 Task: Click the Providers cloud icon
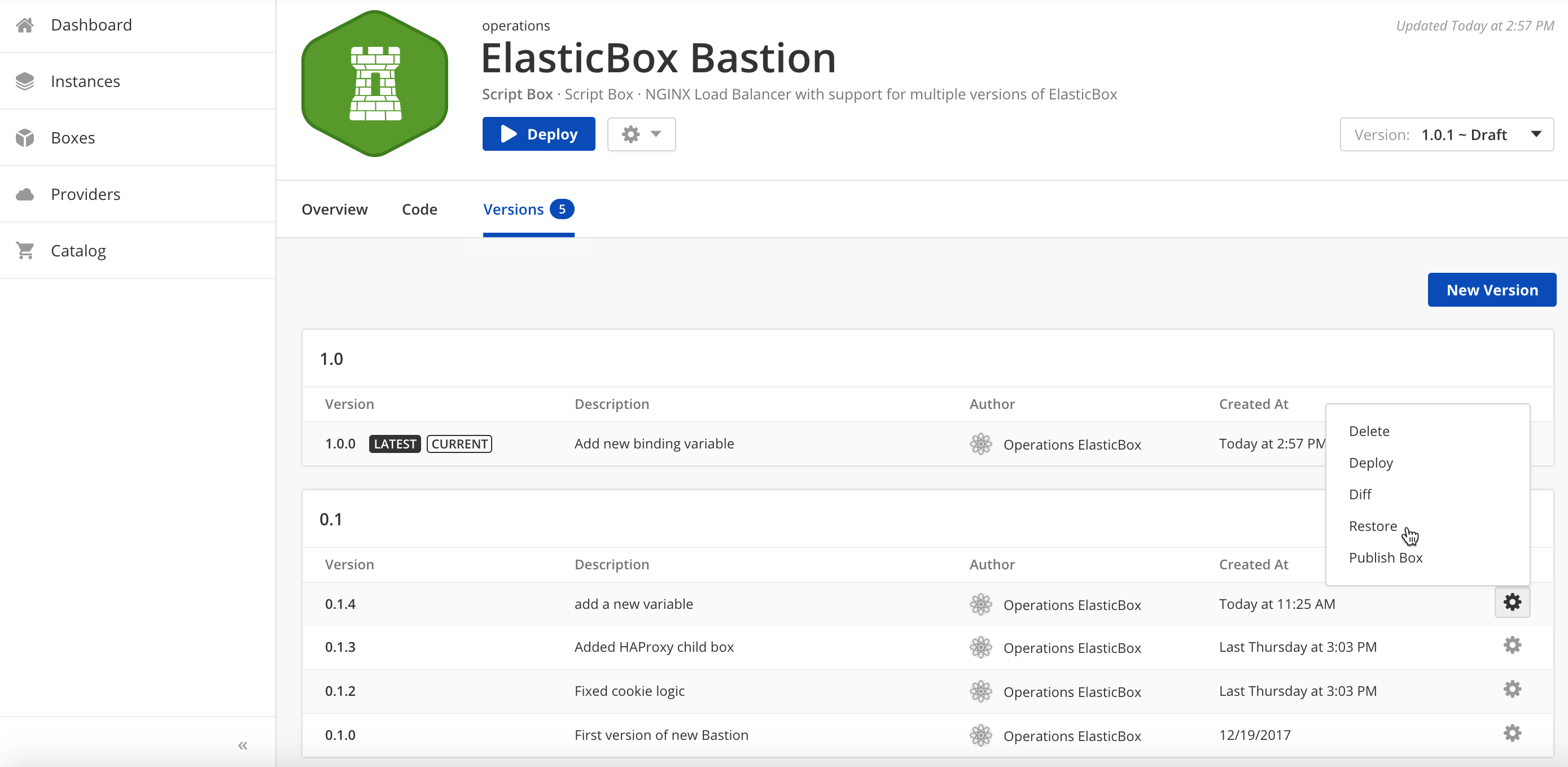click(25, 194)
